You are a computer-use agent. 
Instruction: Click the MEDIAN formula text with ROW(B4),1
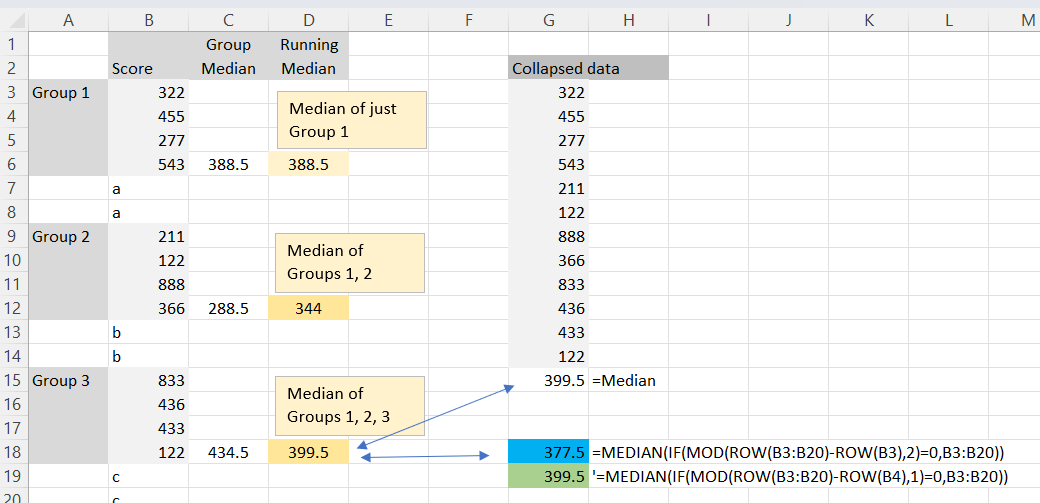[x=801, y=476]
